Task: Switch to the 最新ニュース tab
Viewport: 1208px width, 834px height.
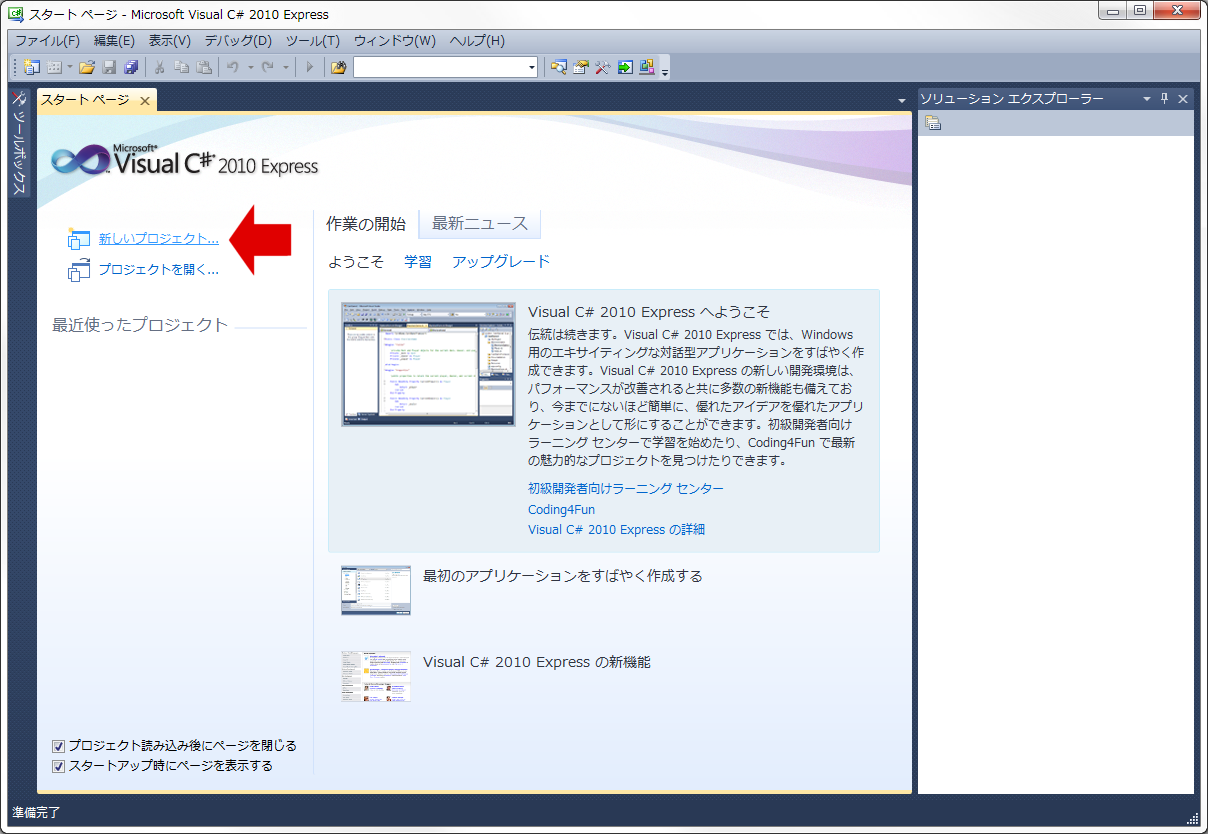Action: (480, 224)
